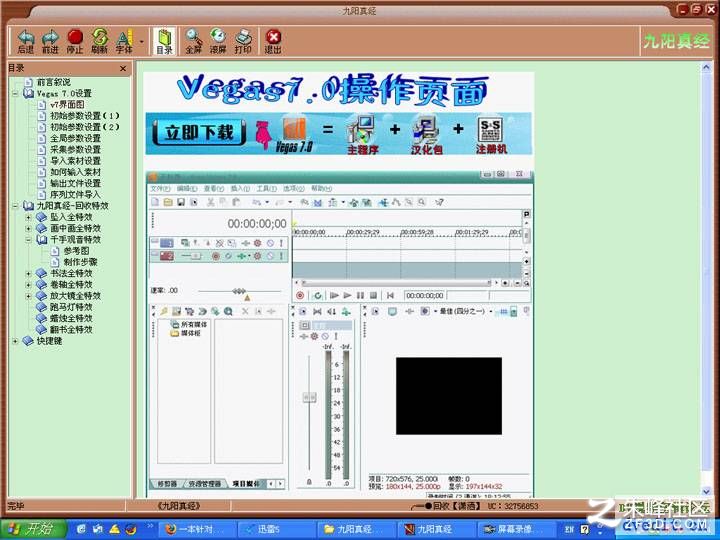Viewport: 720px width, 540px height.
Task: Open the 制作步骤 page under 千手观音特效
Action: pyautogui.click(x=80, y=262)
